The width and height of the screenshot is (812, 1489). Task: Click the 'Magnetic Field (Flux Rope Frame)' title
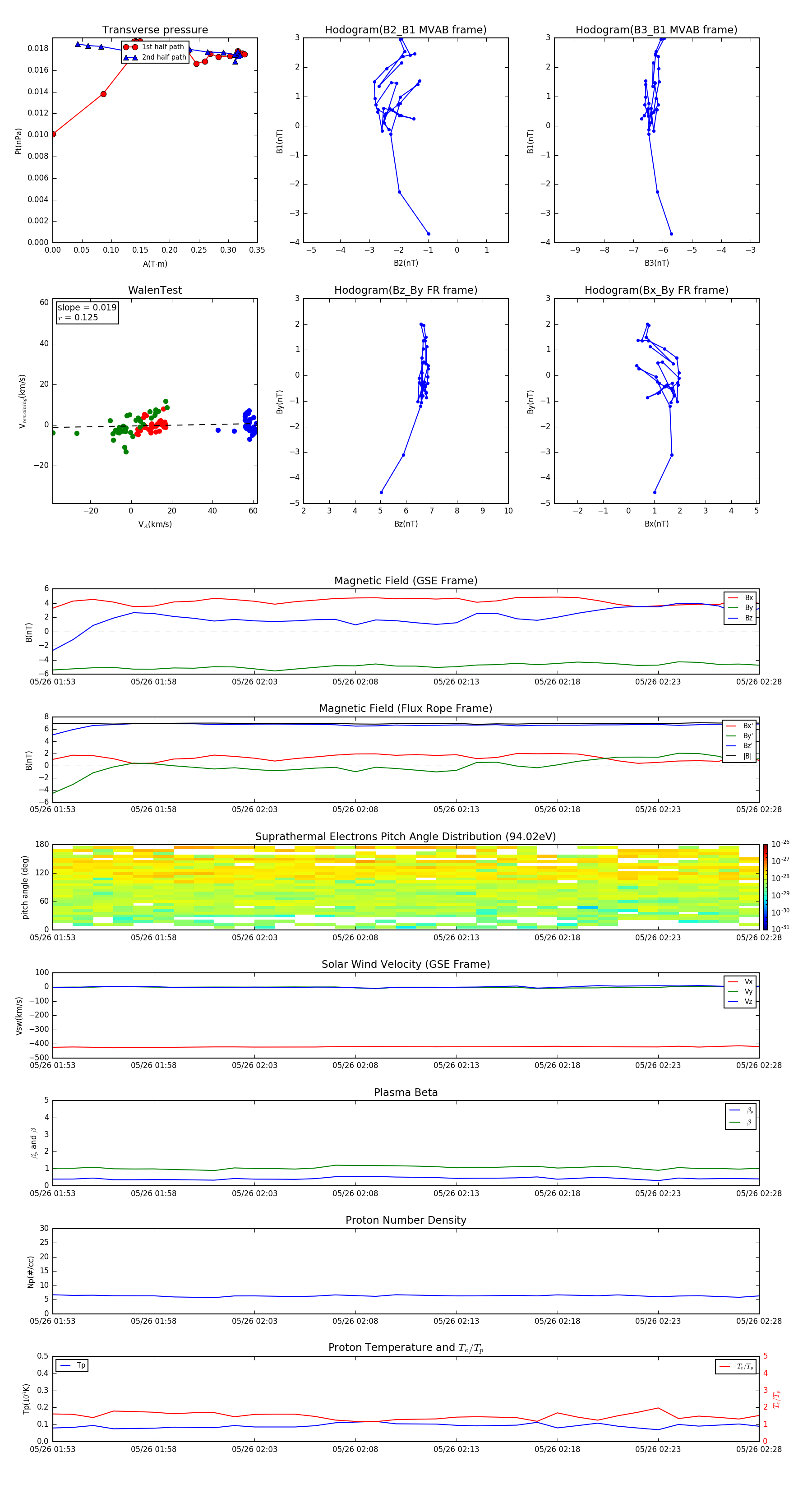coord(406,709)
